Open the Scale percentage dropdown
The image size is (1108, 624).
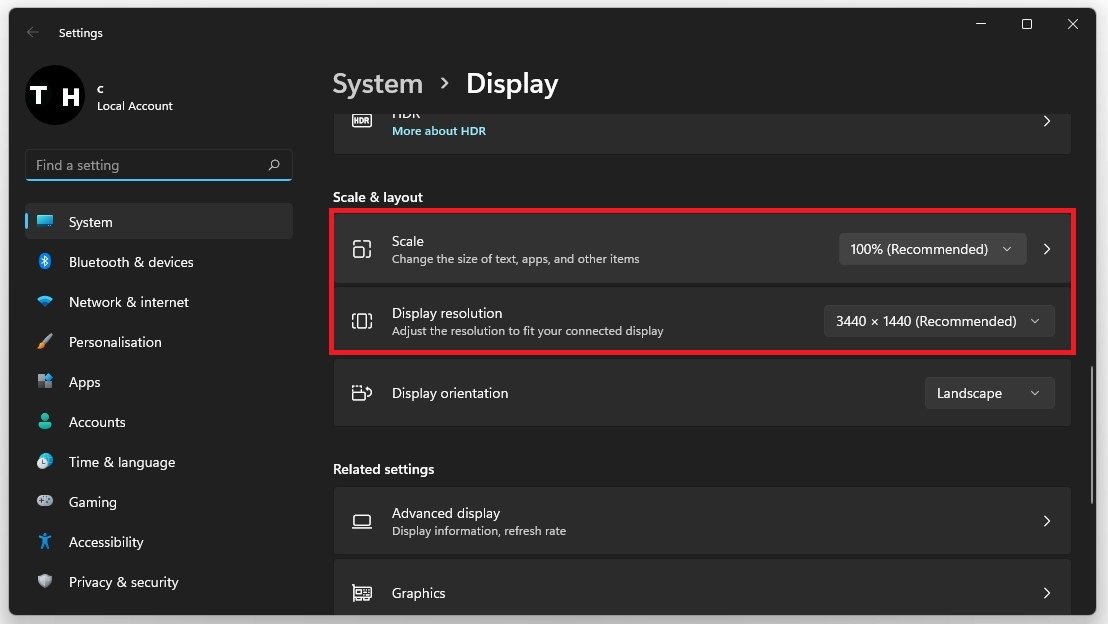point(932,249)
